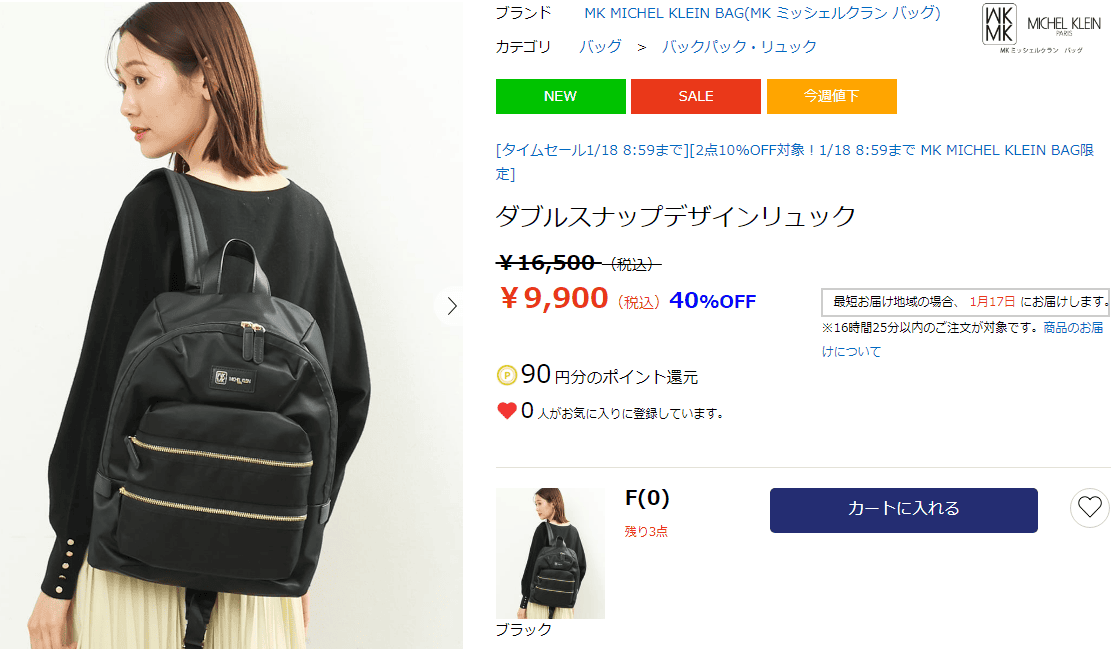Click the red heart favorites count icon
The height and width of the screenshot is (649, 1120).
pyautogui.click(x=506, y=411)
